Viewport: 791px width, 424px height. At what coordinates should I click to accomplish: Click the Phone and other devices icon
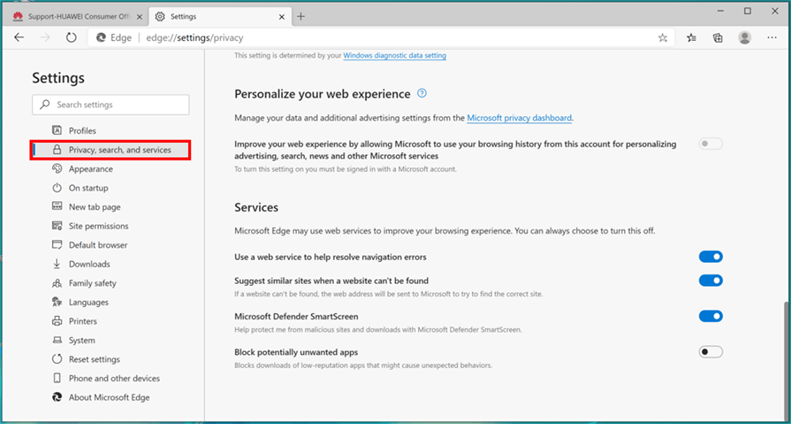click(x=57, y=378)
